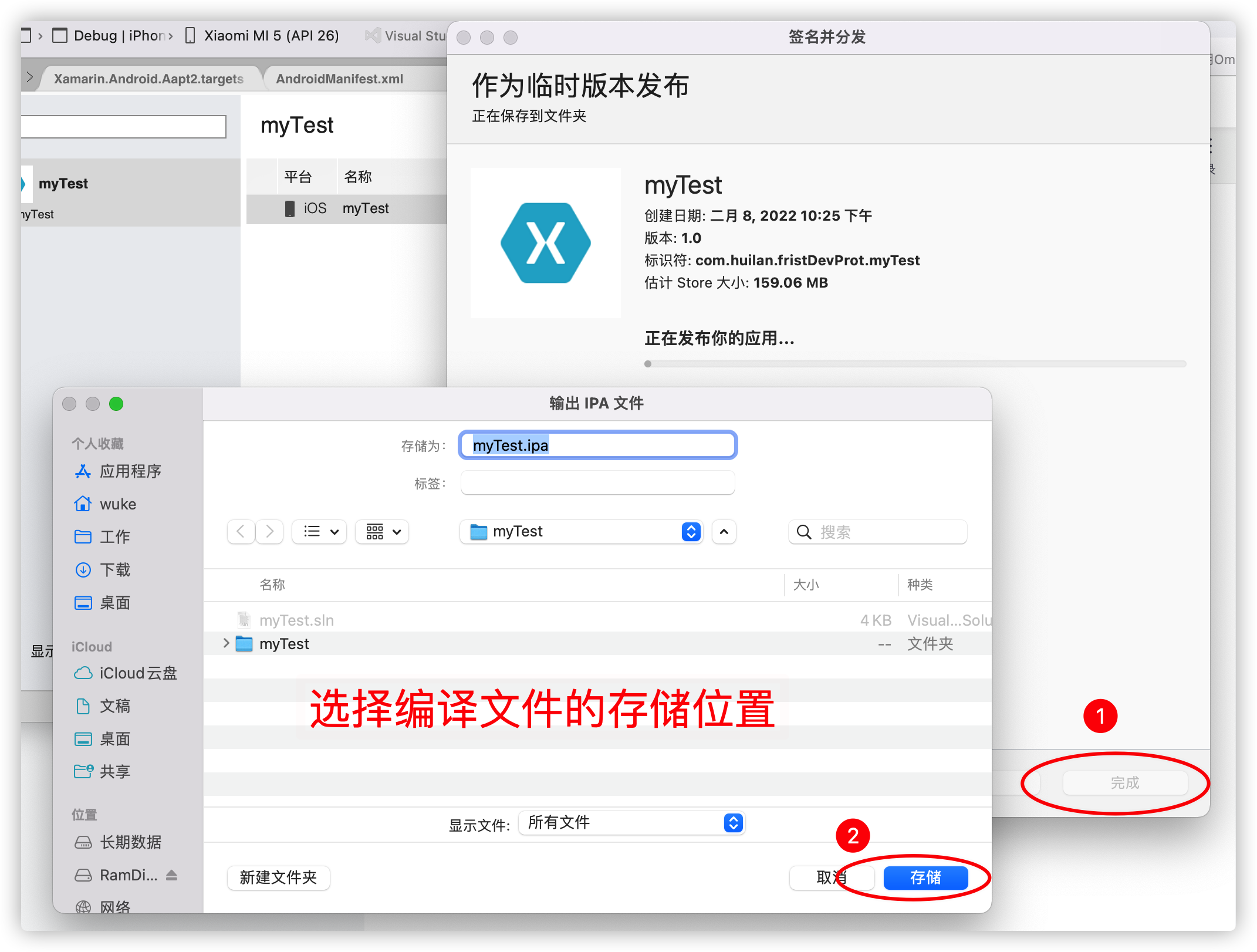Eject the RamDi... volume
1257x952 pixels.
(171, 875)
